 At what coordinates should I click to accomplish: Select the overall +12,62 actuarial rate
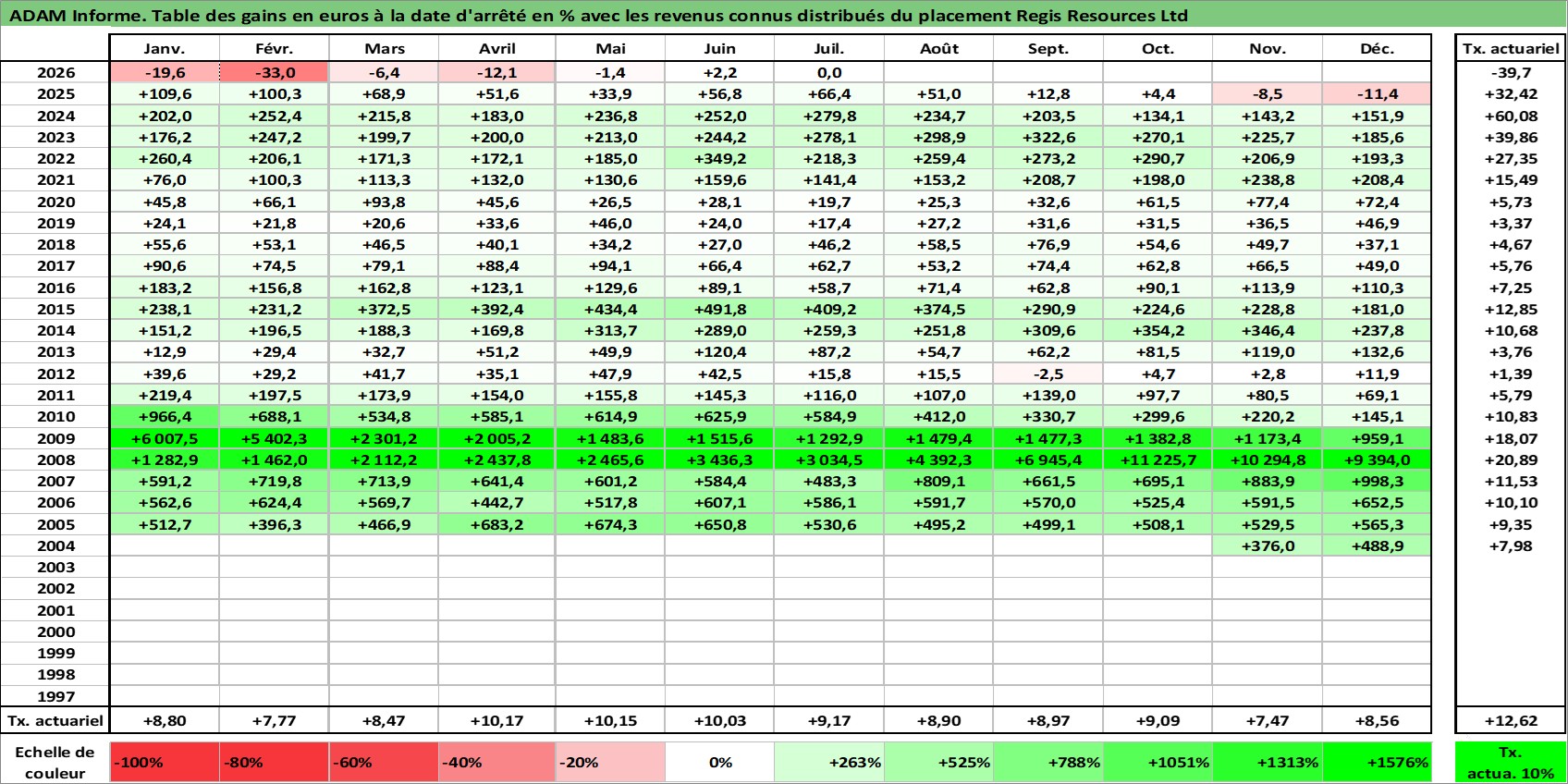[x=1511, y=720]
